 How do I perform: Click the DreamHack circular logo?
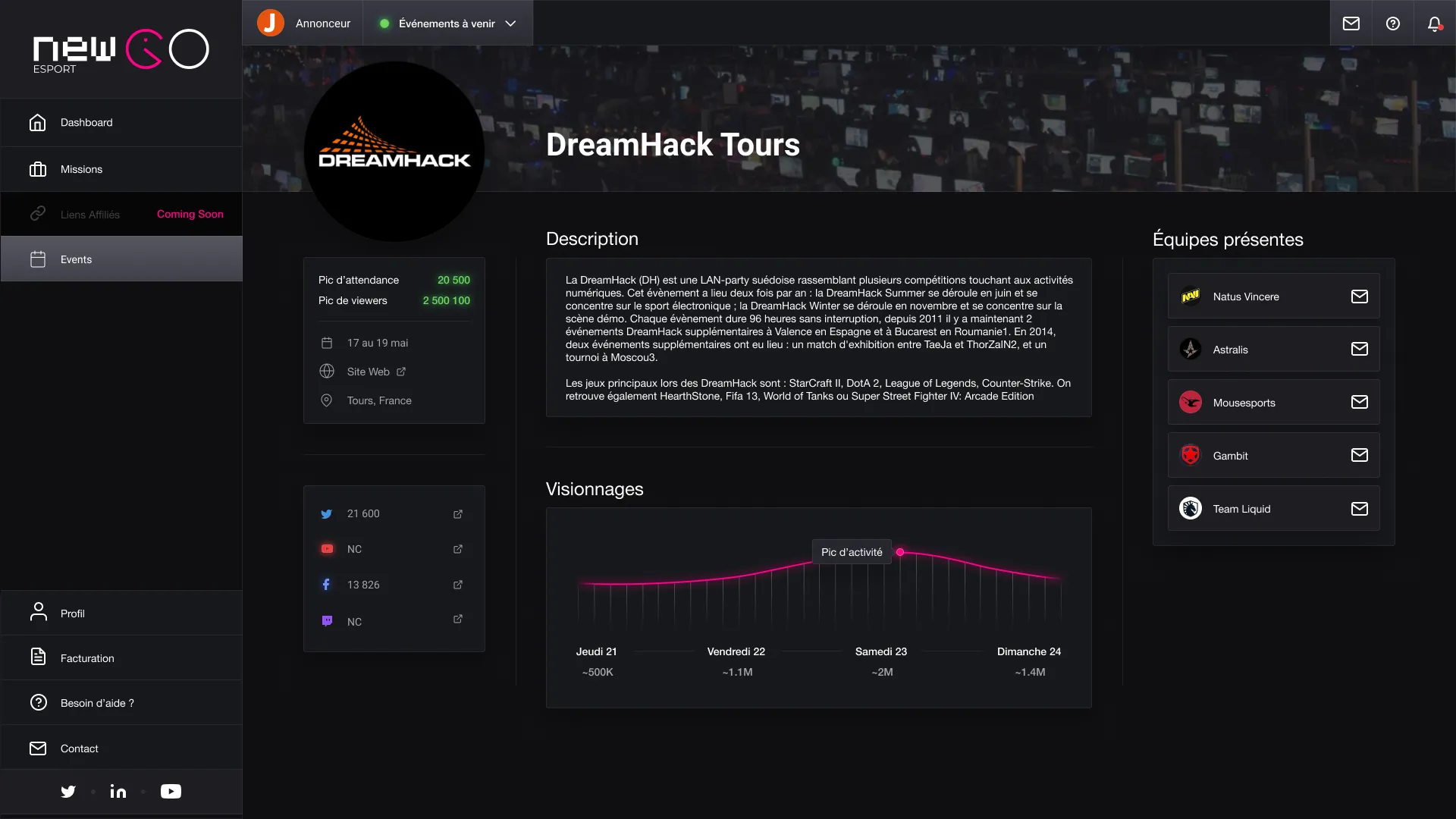(x=394, y=152)
